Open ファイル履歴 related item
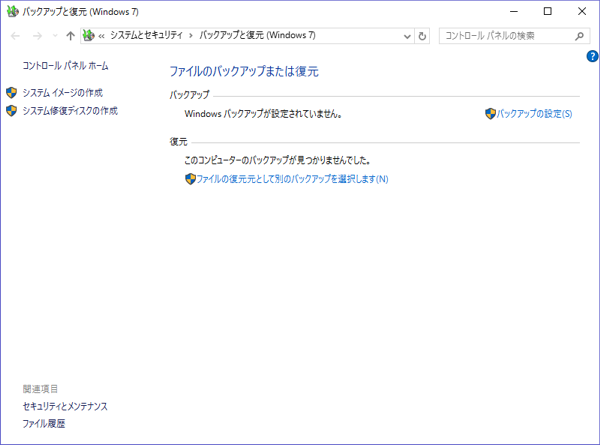 pos(44,424)
